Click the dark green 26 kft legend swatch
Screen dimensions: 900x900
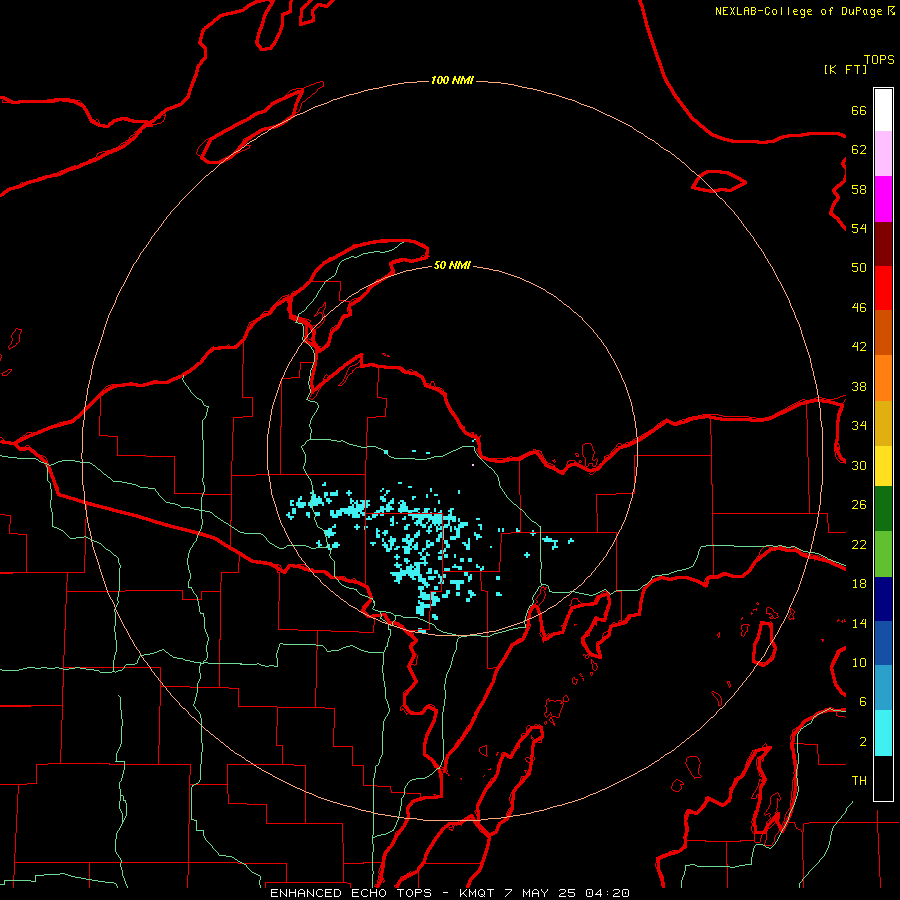[883, 509]
